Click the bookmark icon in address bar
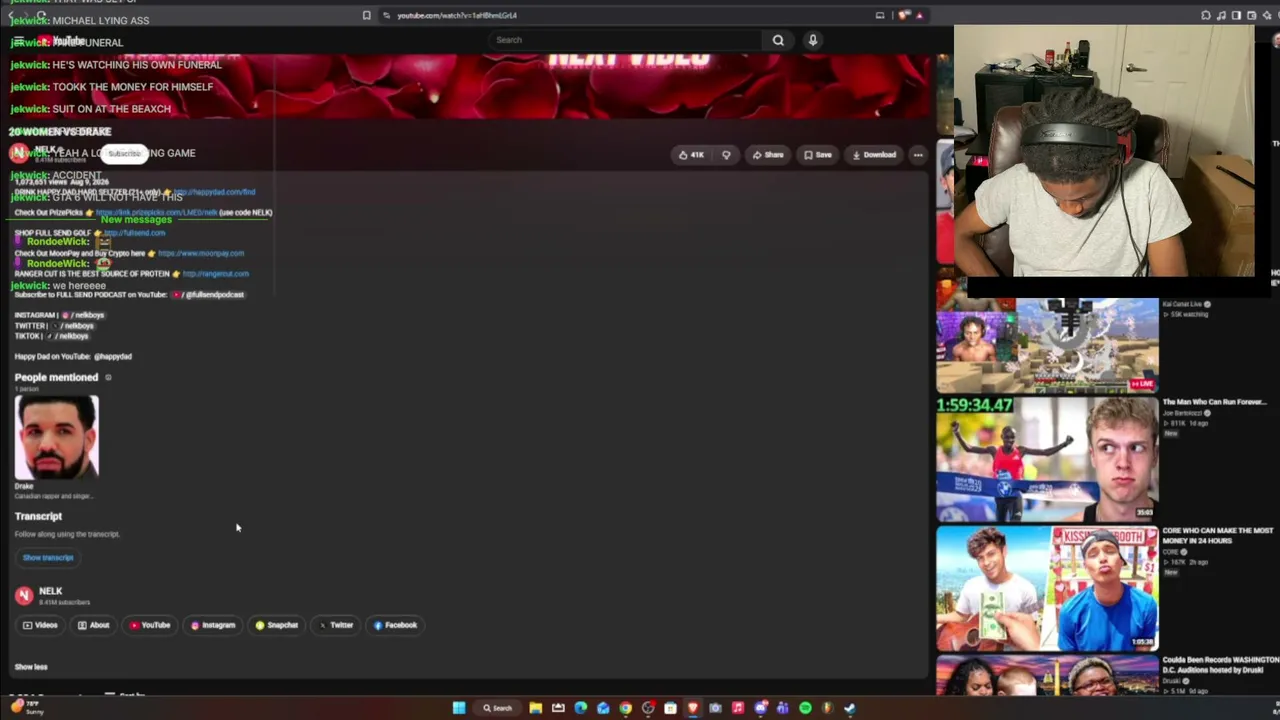The height and width of the screenshot is (720, 1280). (367, 15)
